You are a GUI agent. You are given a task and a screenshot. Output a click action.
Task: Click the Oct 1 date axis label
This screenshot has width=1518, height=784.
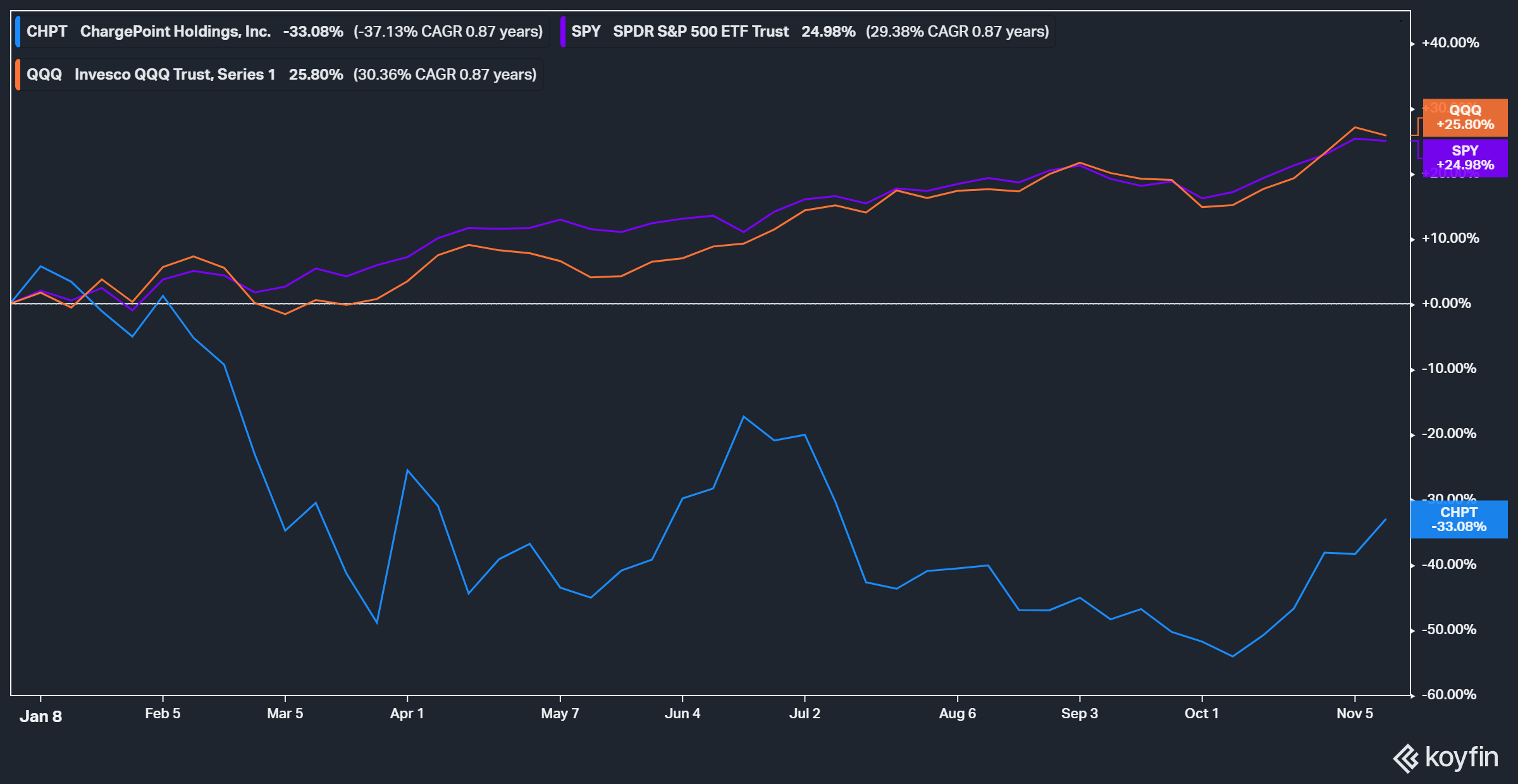1202,714
